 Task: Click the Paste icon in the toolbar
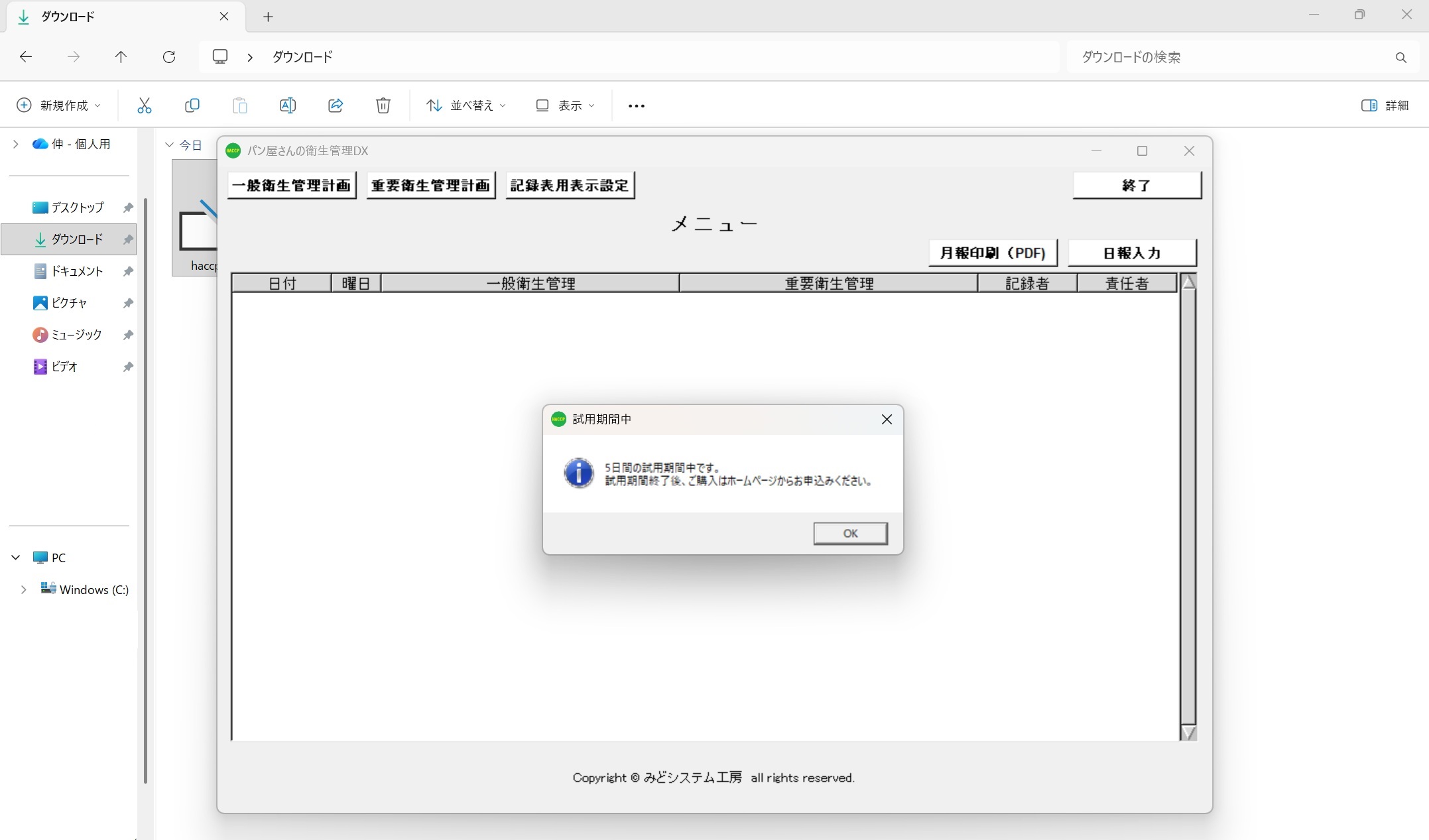pos(239,105)
